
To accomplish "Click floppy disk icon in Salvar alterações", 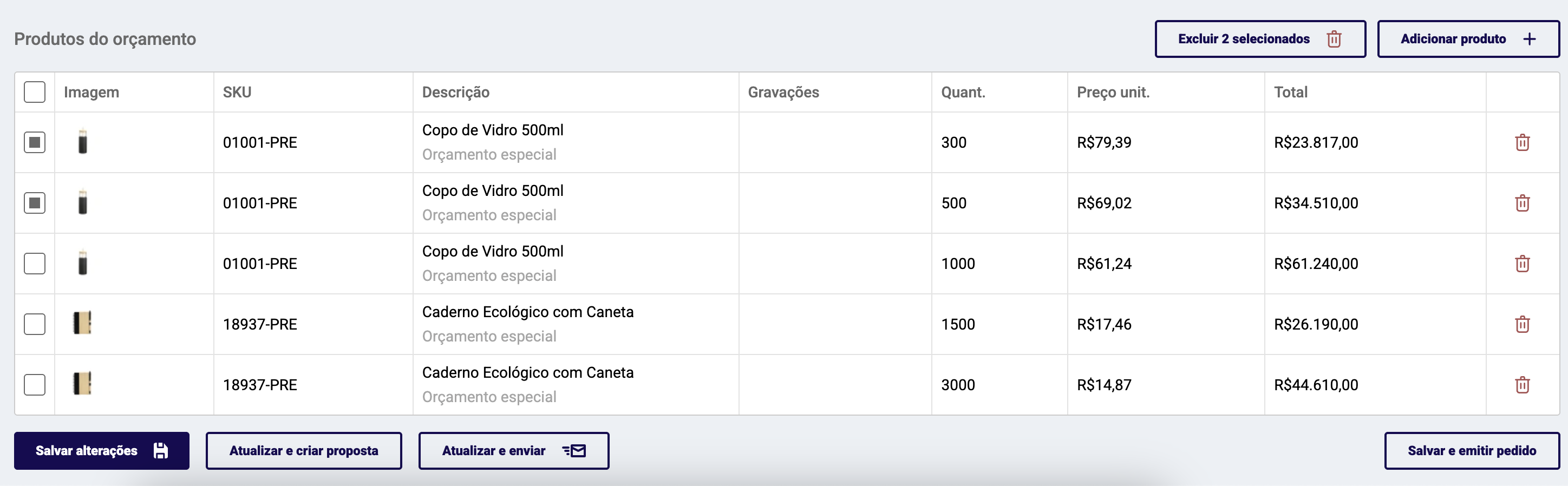I will (x=161, y=451).
